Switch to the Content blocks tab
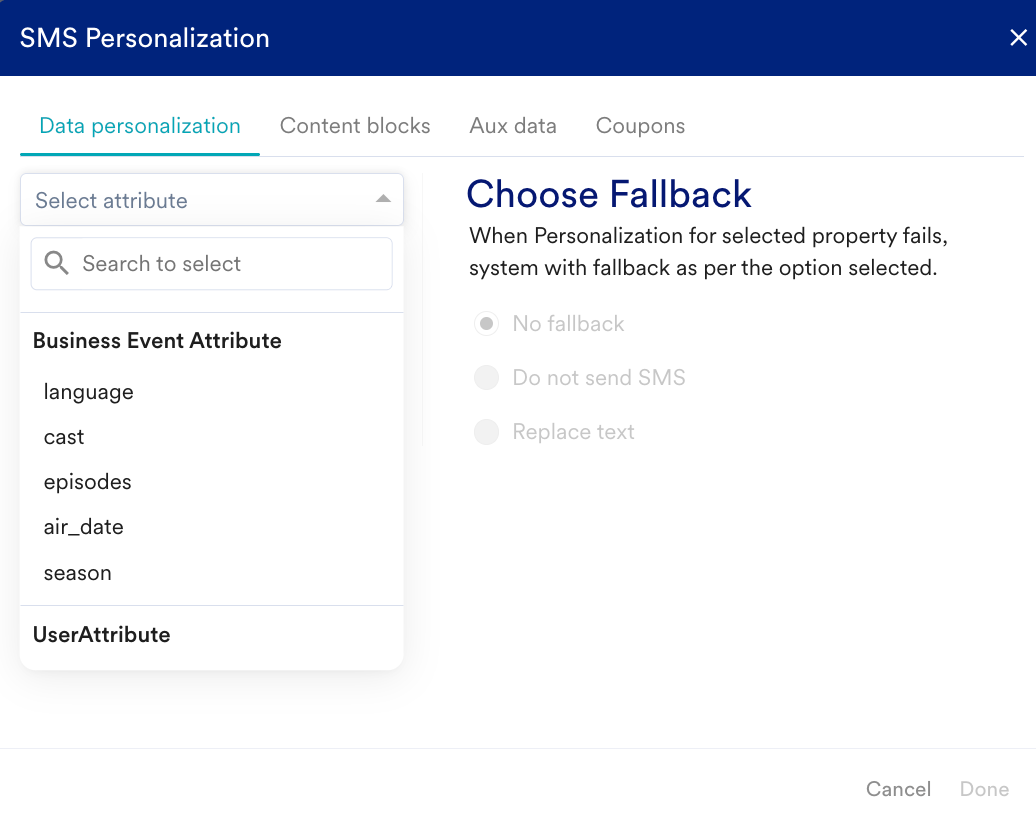Screen dimensions: 1036x822 click(x=355, y=126)
